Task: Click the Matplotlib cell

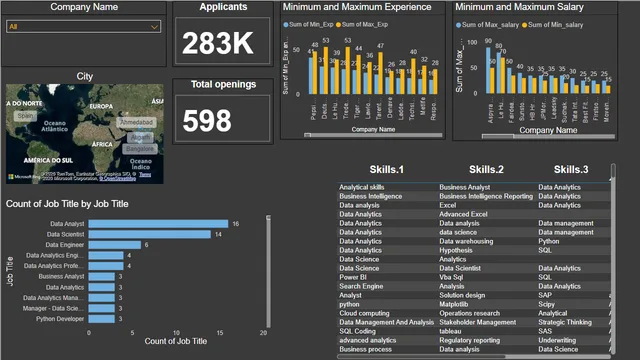Action: [x=453, y=304]
